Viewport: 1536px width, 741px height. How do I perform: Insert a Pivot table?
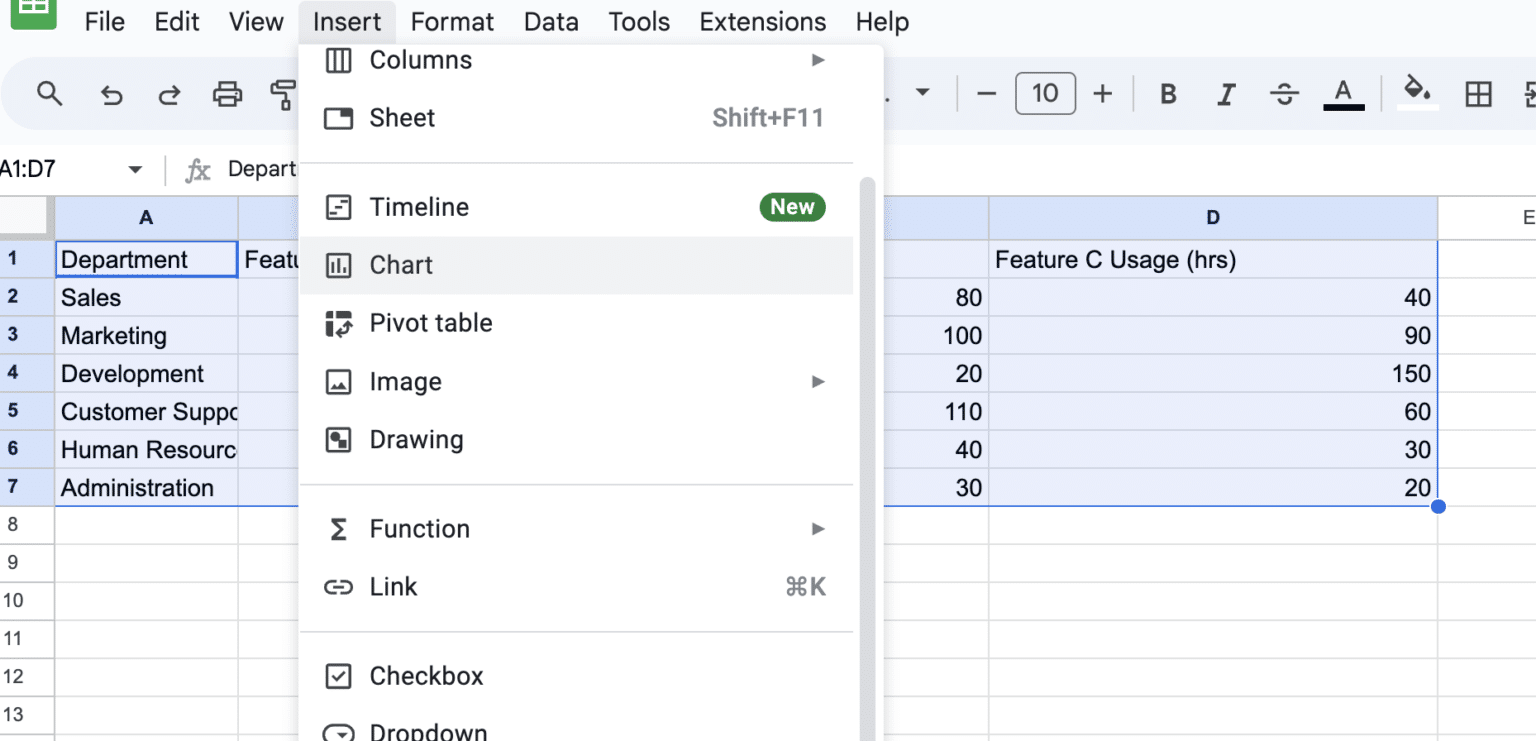coord(431,323)
